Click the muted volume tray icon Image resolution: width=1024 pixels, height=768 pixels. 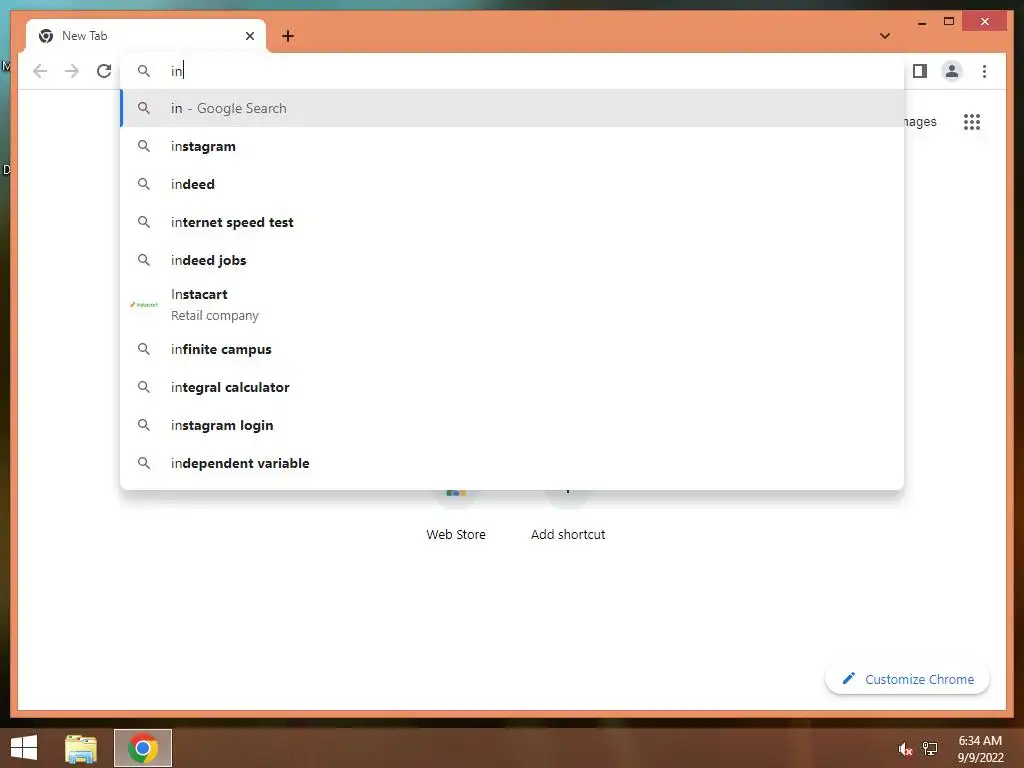tap(905, 749)
